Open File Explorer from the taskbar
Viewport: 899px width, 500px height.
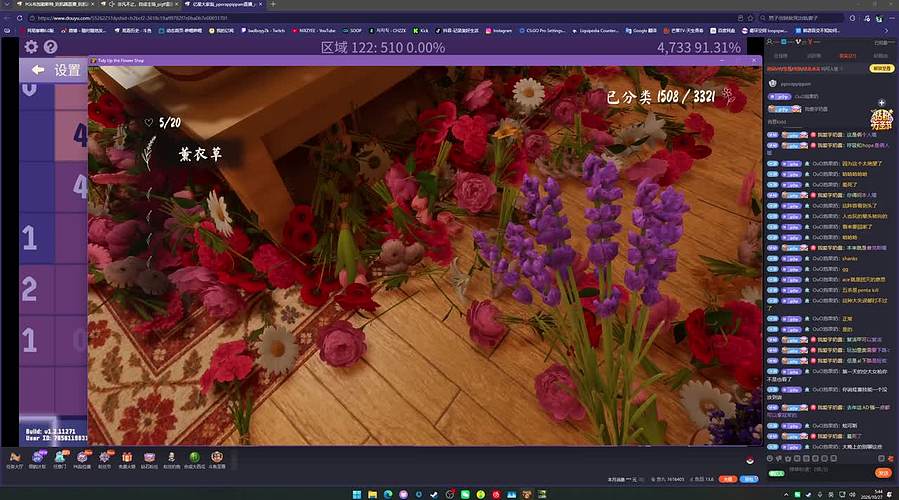click(x=372, y=494)
